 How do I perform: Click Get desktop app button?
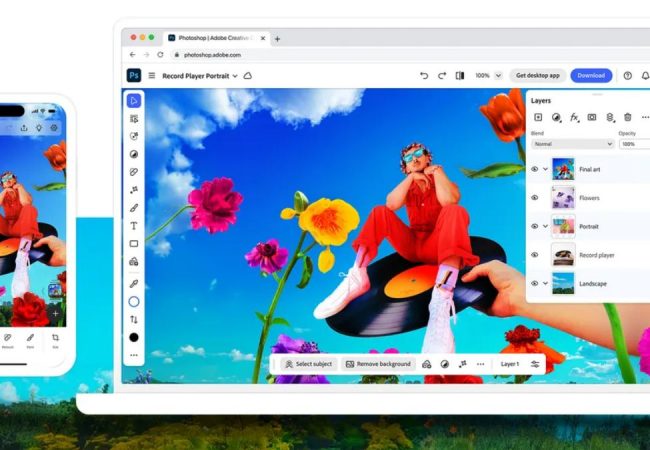point(538,75)
